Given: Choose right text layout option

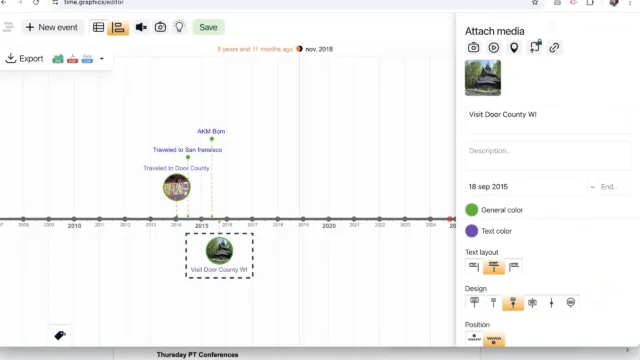Looking at the screenshot, I should click(514, 267).
